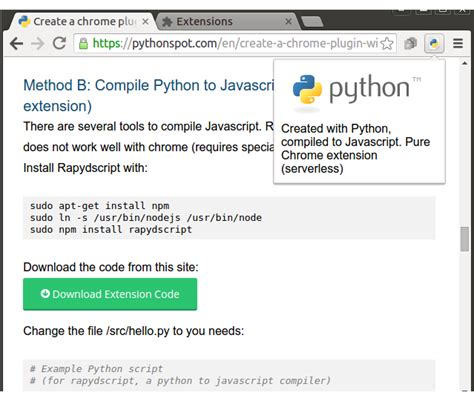Click the text 'Change the file /src/hello.py'
Screen dimensions: 474x401
(x=96, y=331)
